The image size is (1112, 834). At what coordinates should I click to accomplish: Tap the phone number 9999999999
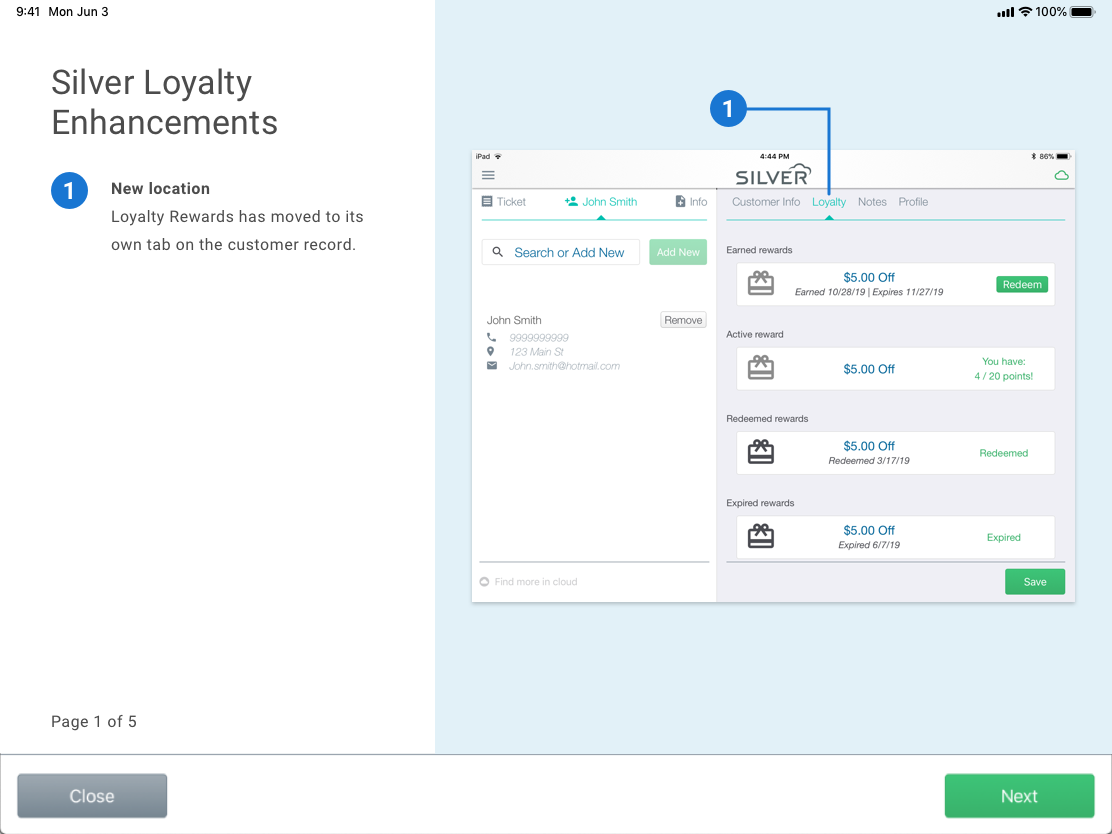pos(539,338)
